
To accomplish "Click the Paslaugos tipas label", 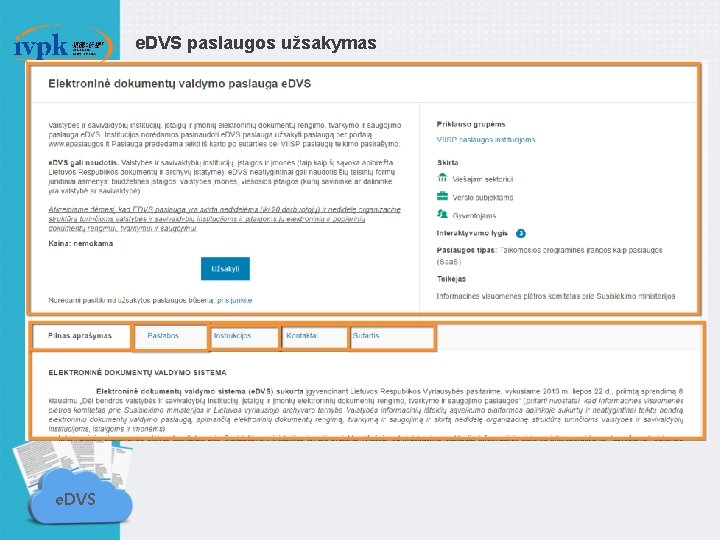I will pyautogui.click(x=467, y=250).
